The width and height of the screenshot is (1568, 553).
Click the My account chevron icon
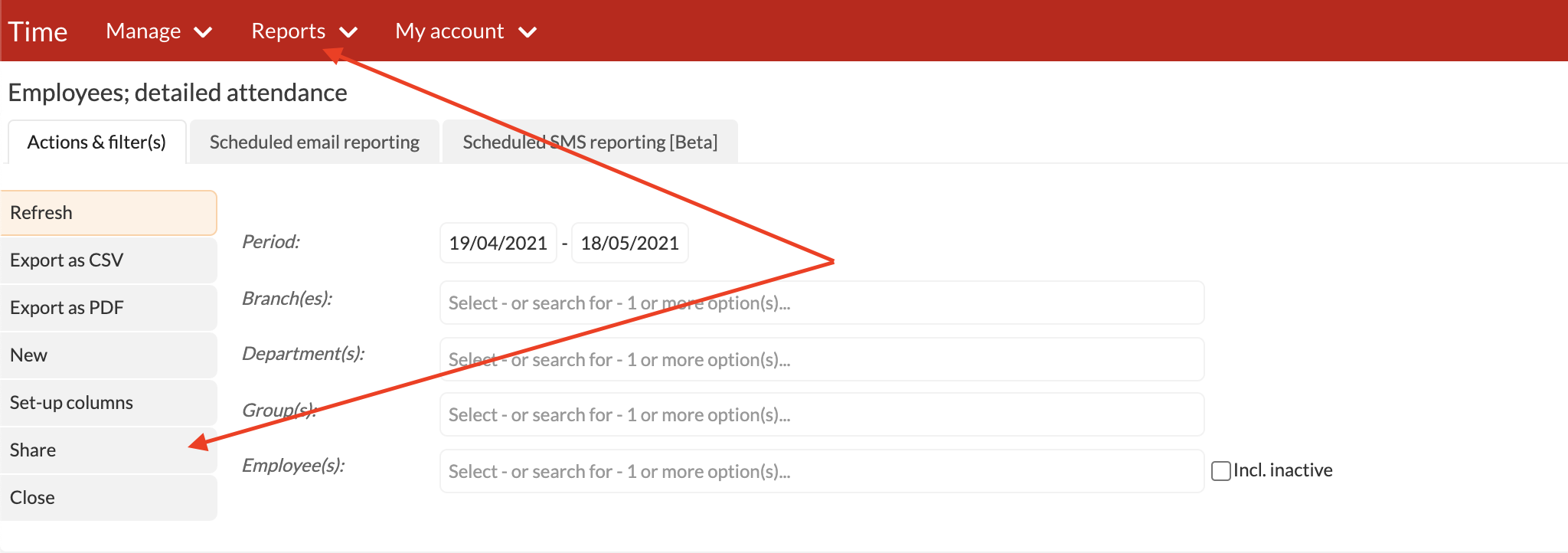[x=528, y=32]
